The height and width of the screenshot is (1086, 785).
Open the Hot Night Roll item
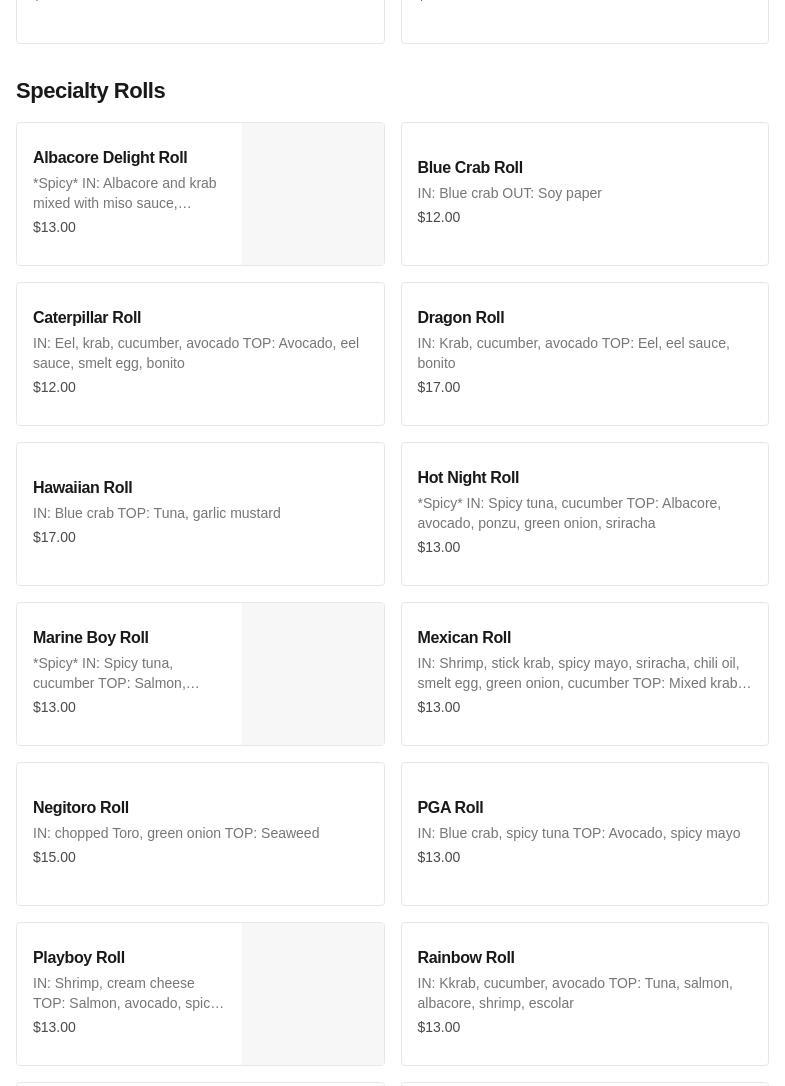(584, 514)
